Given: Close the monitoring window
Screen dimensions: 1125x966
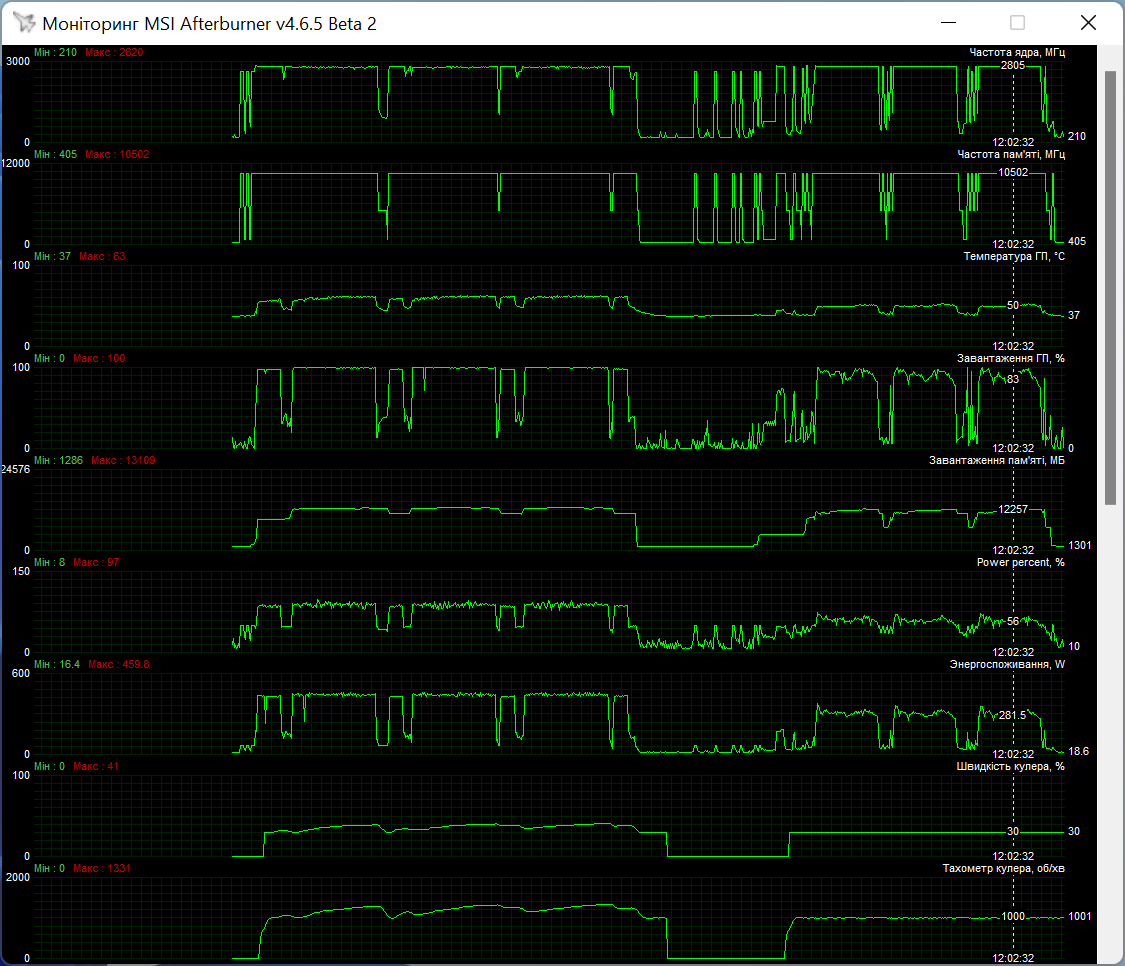Looking at the screenshot, I should point(1088,23).
